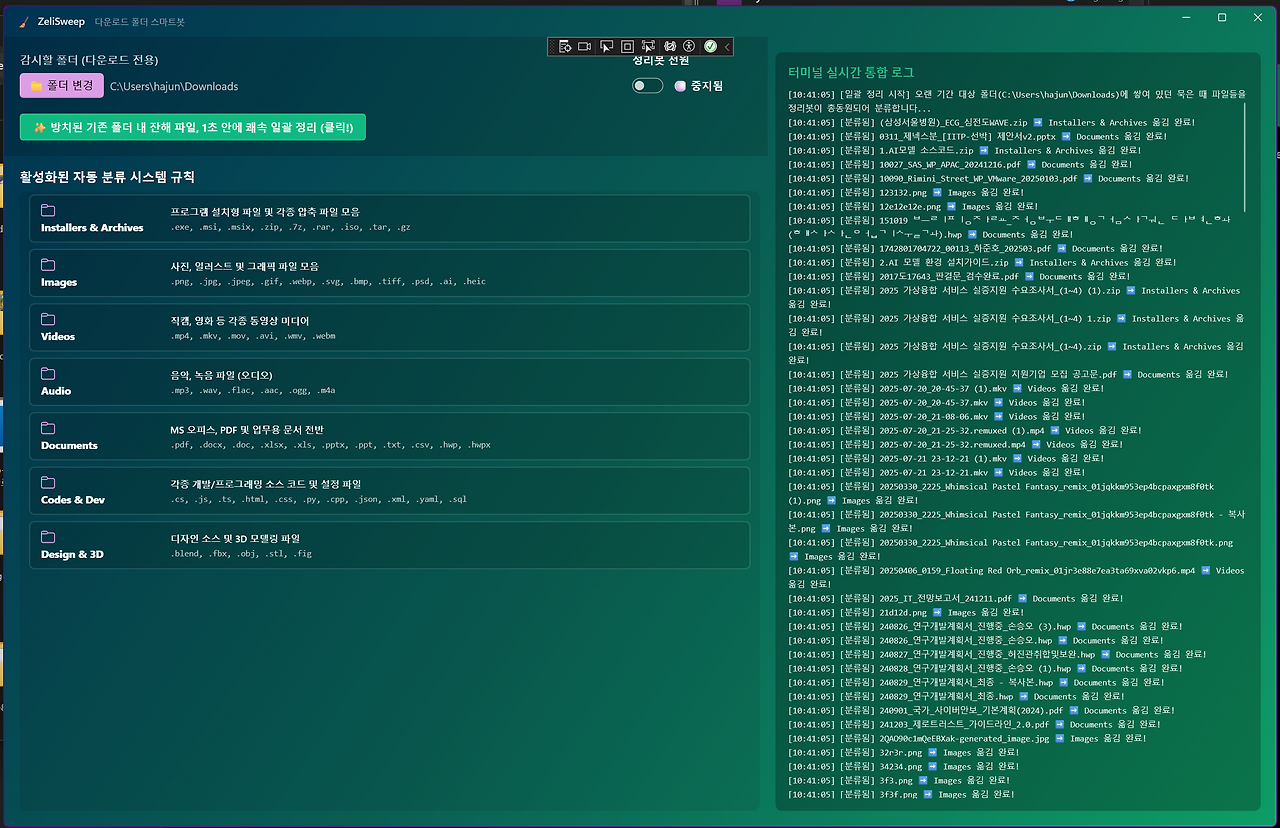Click log entry 10027_SAS_WP_APAC_20241216.pdf
The height and width of the screenshot is (828, 1280).
click(x=960, y=165)
